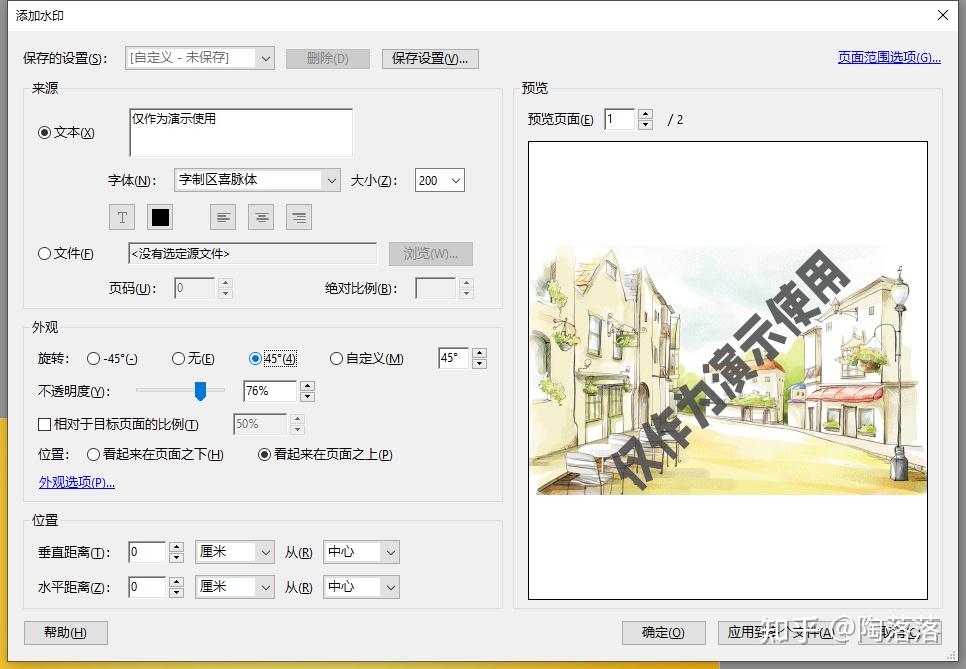Decrease opacity percentage with down arrow
Viewport: 966px width, 669px height.
[307, 397]
